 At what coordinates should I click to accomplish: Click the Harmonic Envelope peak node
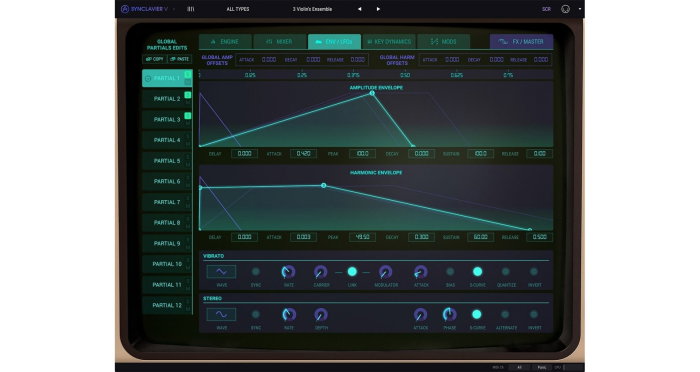point(324,185)
